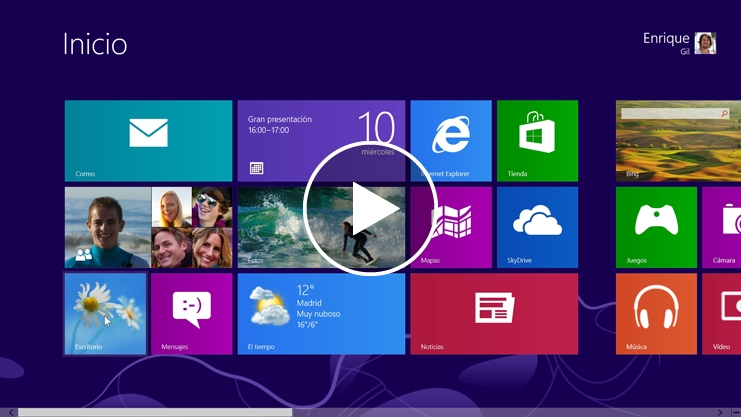
Task: Open the Cámara tile
Action: point(722,227)
